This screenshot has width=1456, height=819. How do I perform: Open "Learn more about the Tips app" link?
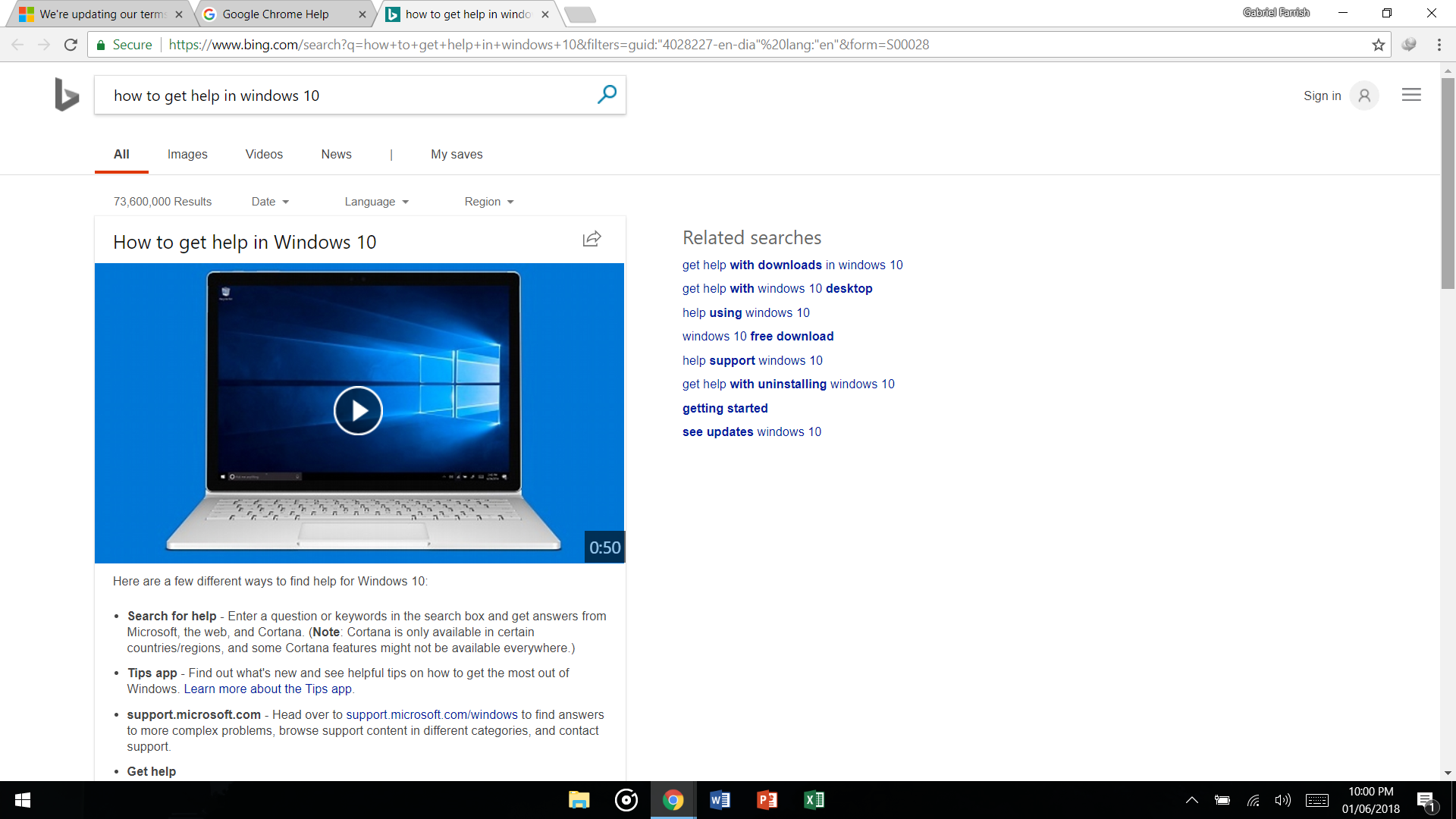click(x=268, y=689)
